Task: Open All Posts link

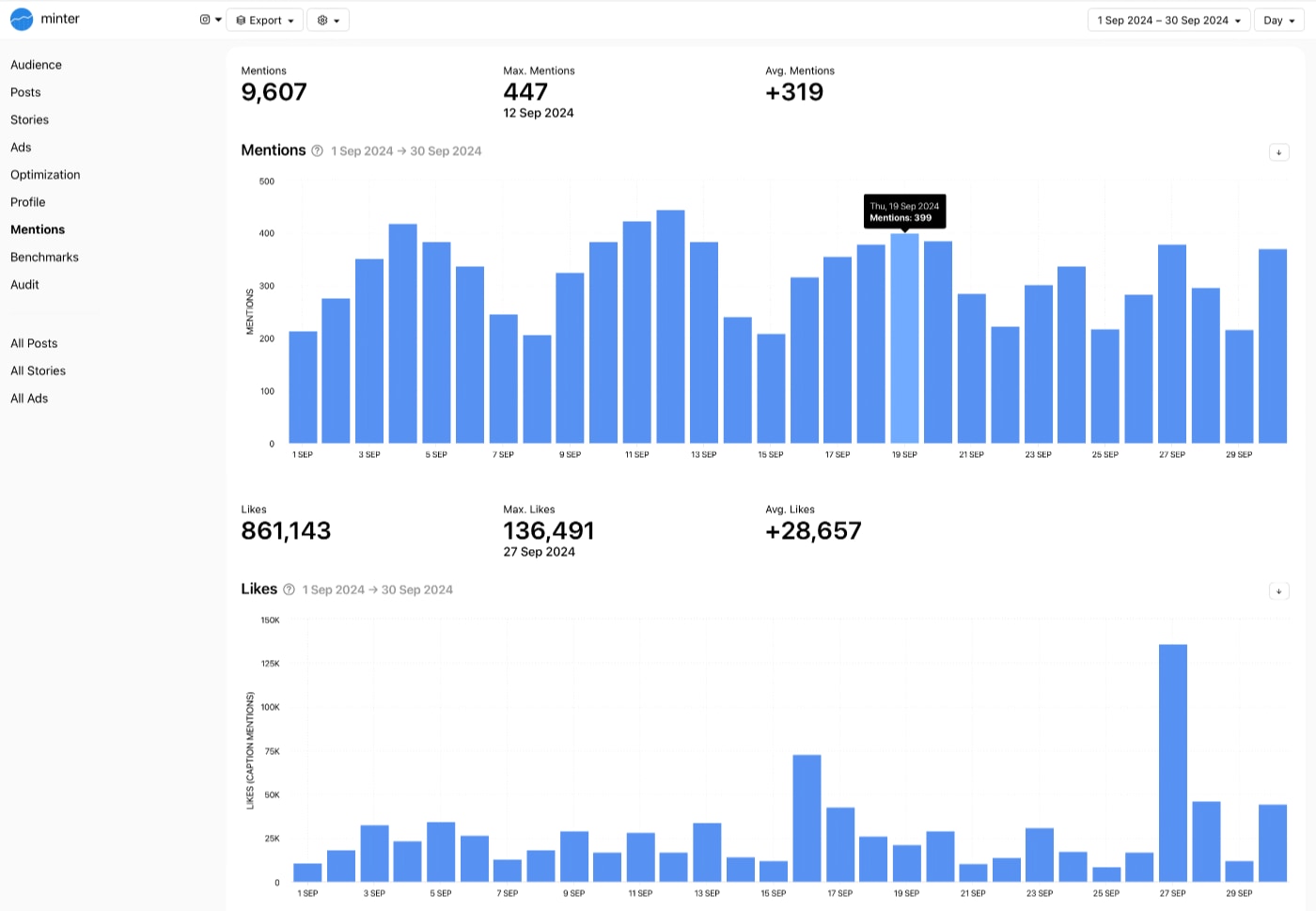Action: (34, 343)
